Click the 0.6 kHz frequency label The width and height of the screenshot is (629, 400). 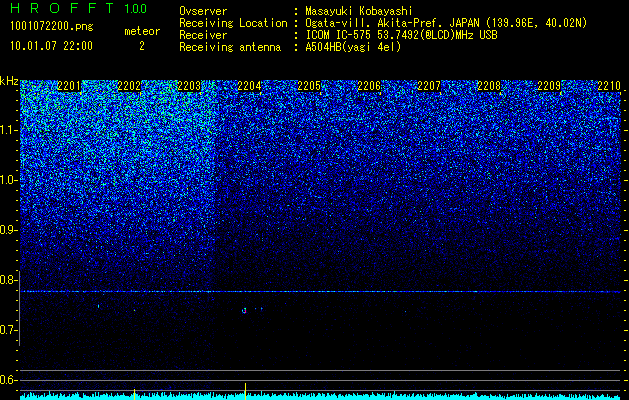[7, 380]
